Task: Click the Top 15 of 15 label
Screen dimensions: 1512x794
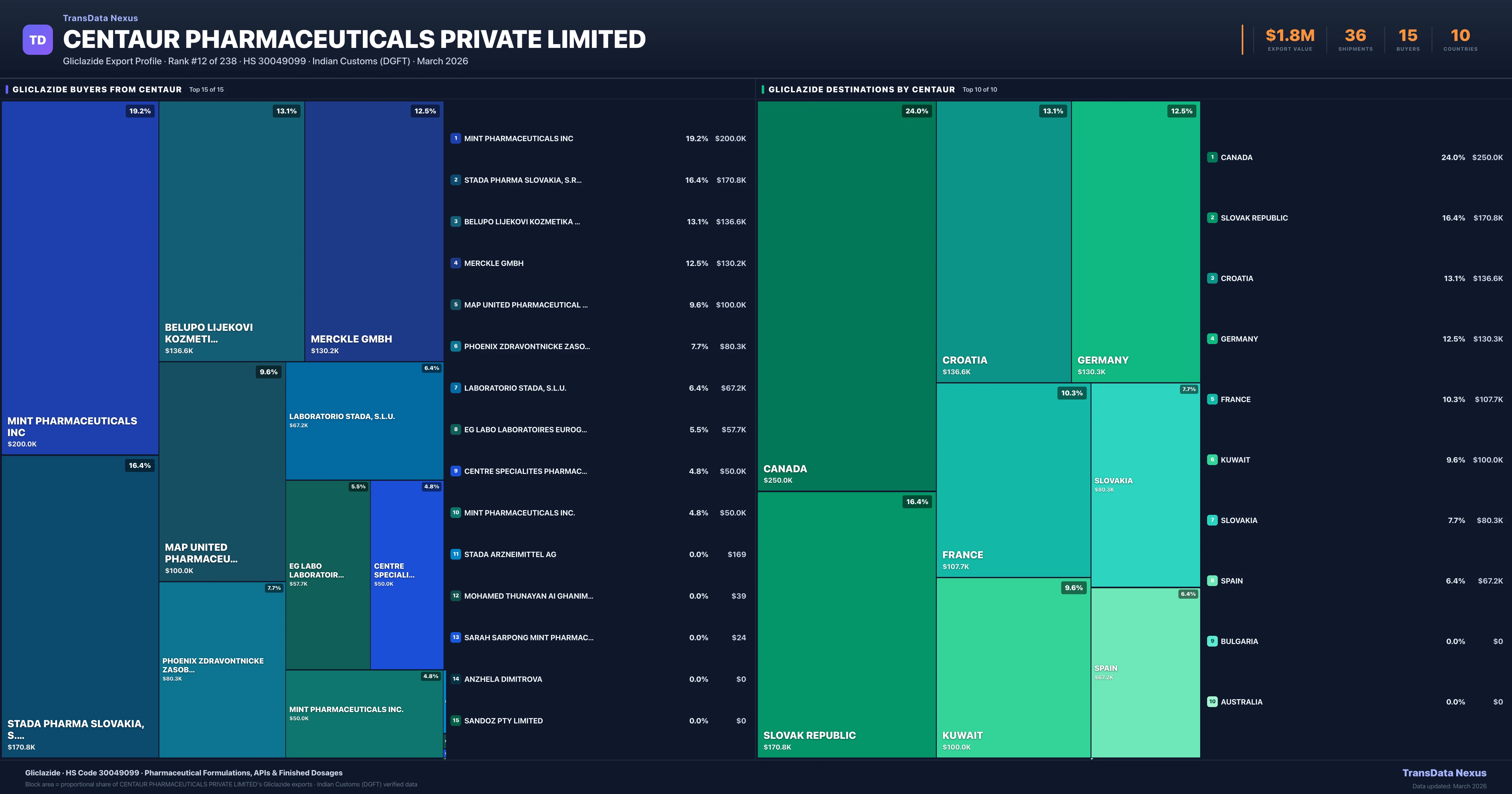Action: pyautogui.click(x=205, y=89)
